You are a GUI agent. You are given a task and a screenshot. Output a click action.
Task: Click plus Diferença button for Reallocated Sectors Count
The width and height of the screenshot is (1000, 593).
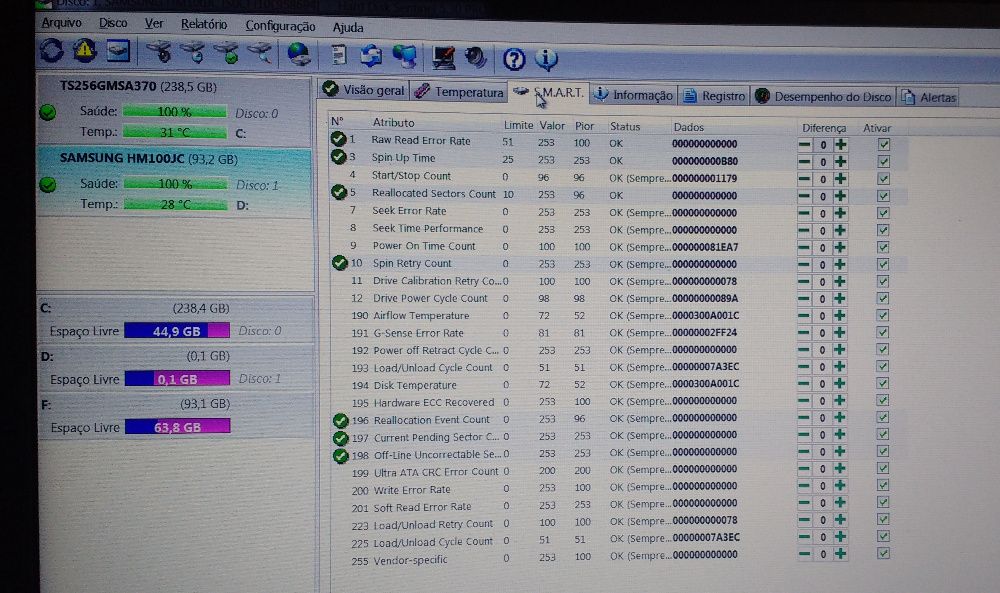(x=841, y=196)
